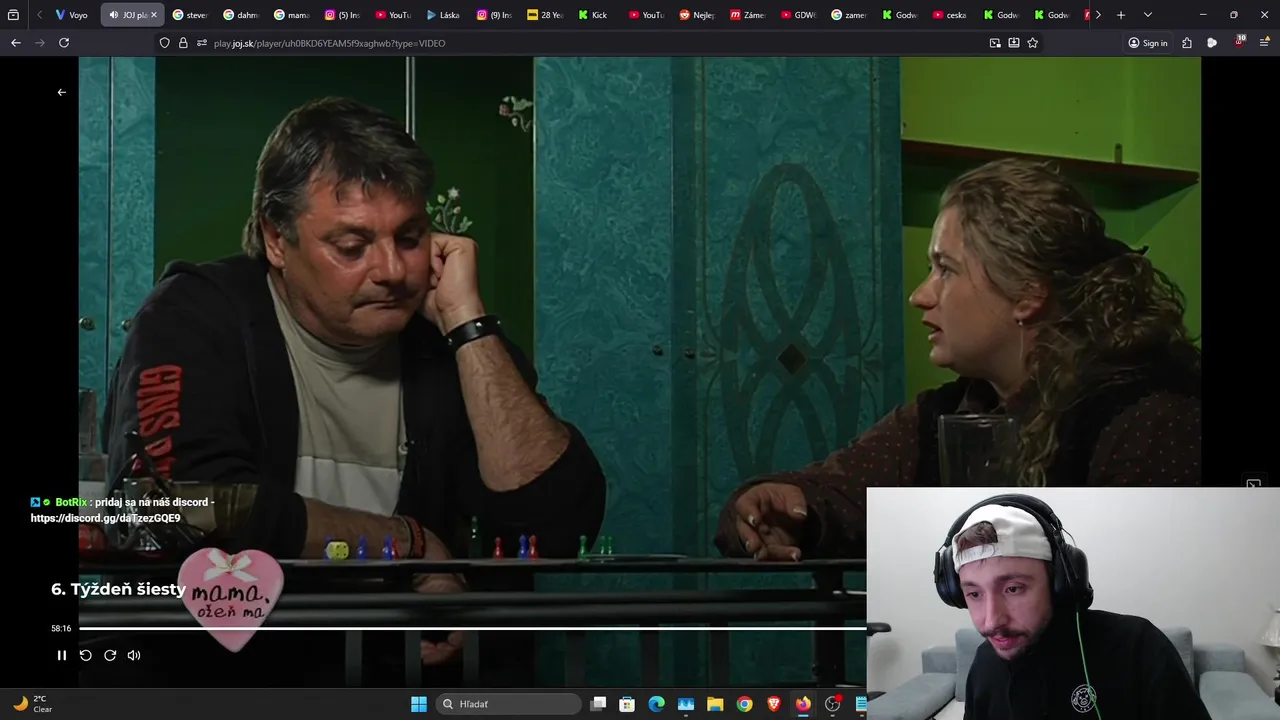Open the tracking protection shield icon
This screenshot has width=1280, height=720.
165,43
